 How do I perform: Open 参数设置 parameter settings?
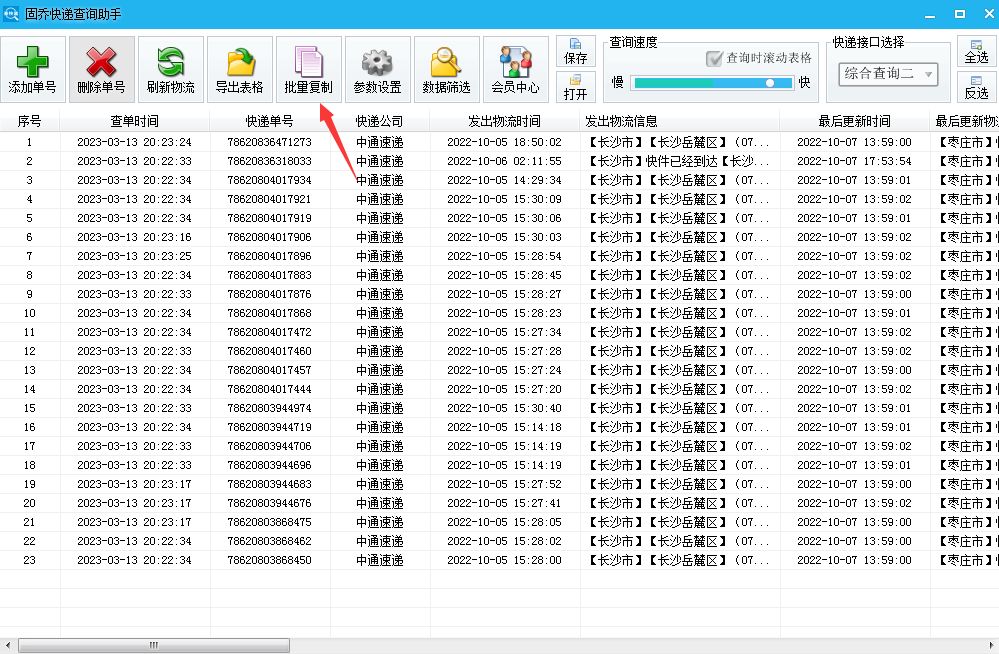377,68
